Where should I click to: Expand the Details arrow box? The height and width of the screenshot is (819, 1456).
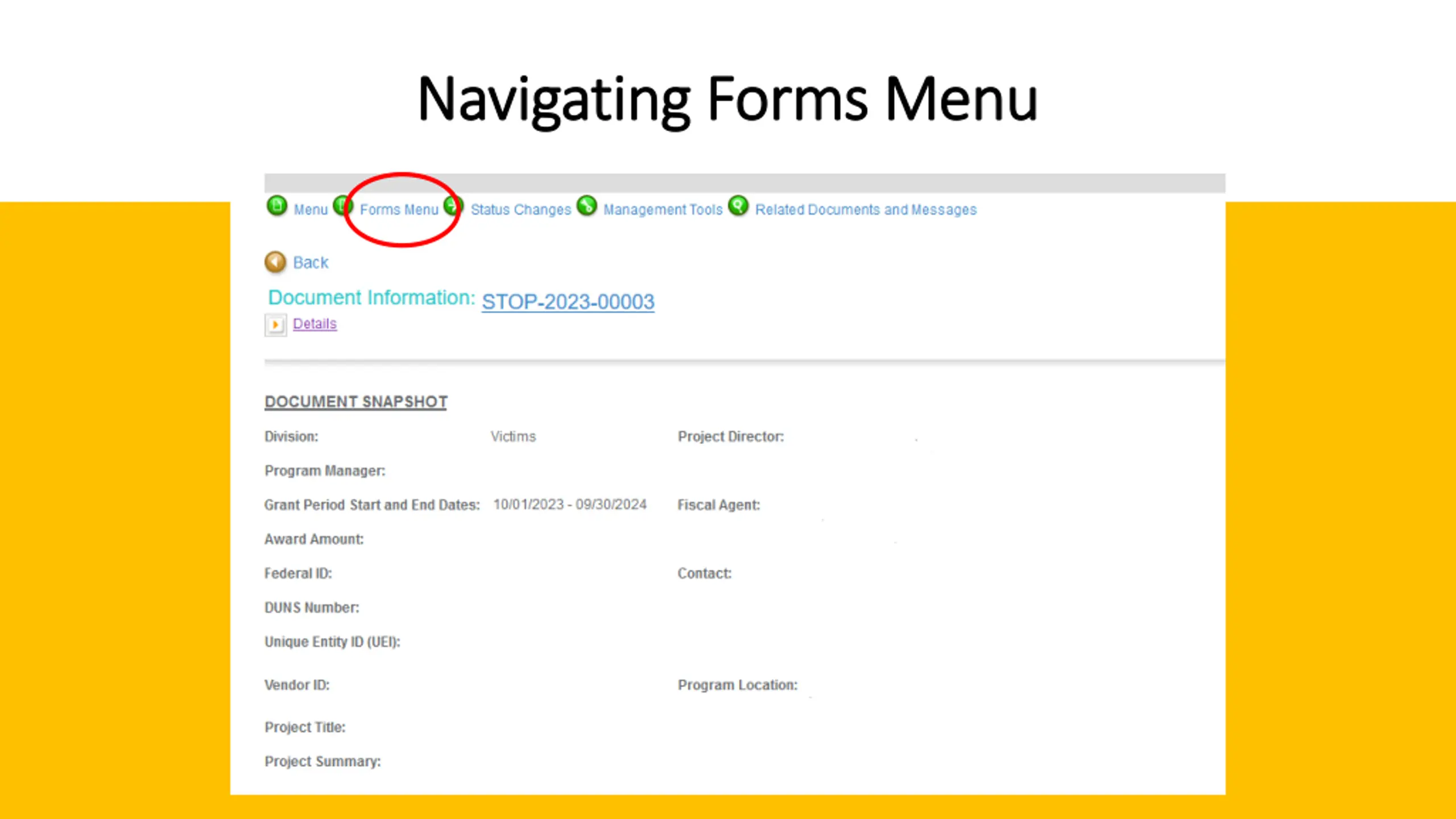(x=275, y=325)
